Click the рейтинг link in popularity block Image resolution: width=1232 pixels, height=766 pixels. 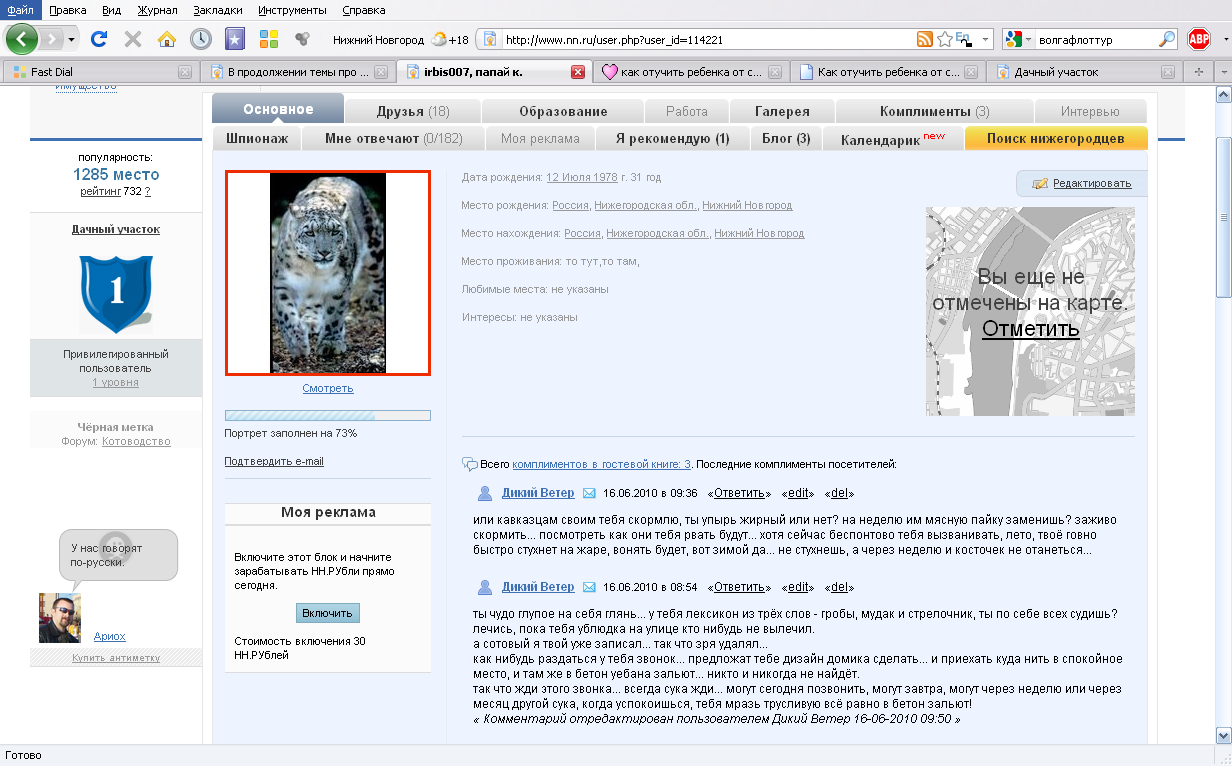point(101,191)
